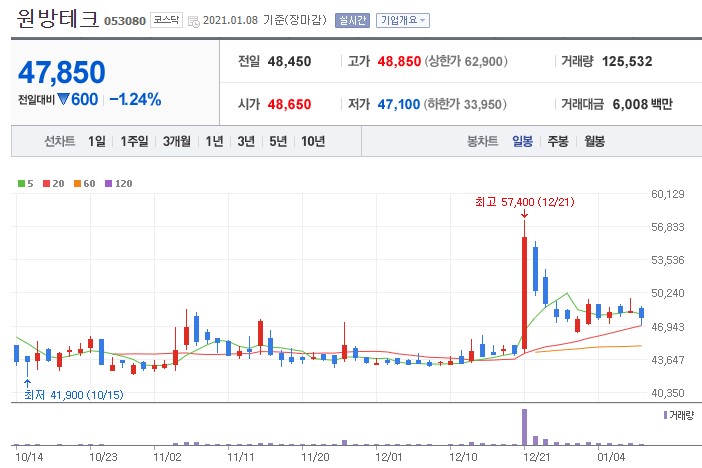Click the 고가 value 48,850

pos(399,61)
